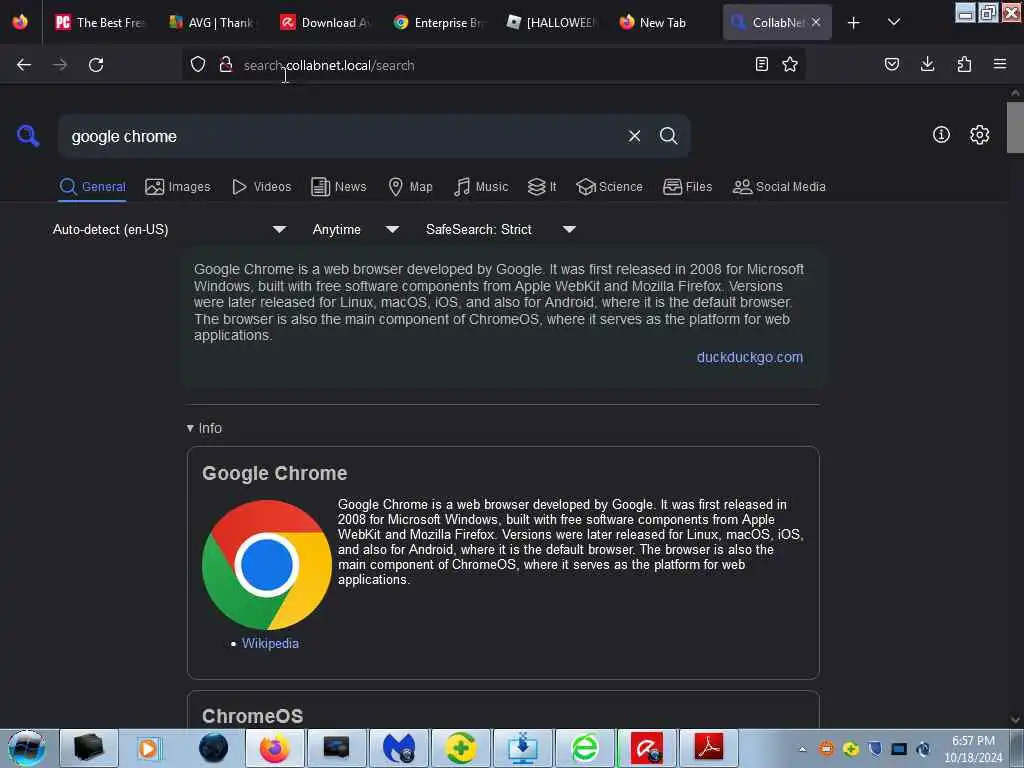Viewport: 1024px width, 768px height.
Task: Open a new browser tab
Action: coord(854,23)
